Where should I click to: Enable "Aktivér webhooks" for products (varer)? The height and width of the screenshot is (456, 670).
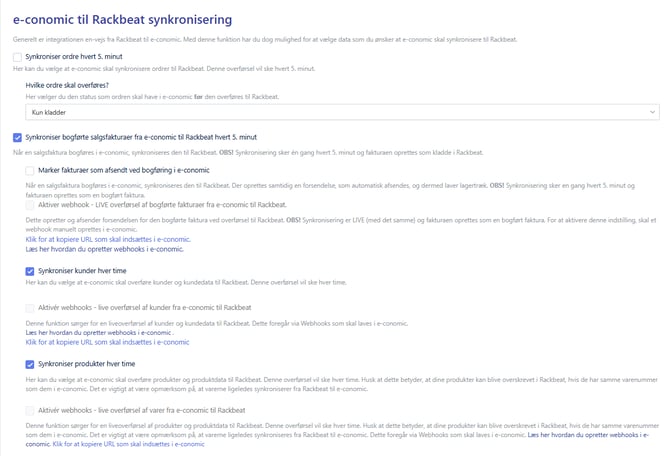(x=30, y=410)
